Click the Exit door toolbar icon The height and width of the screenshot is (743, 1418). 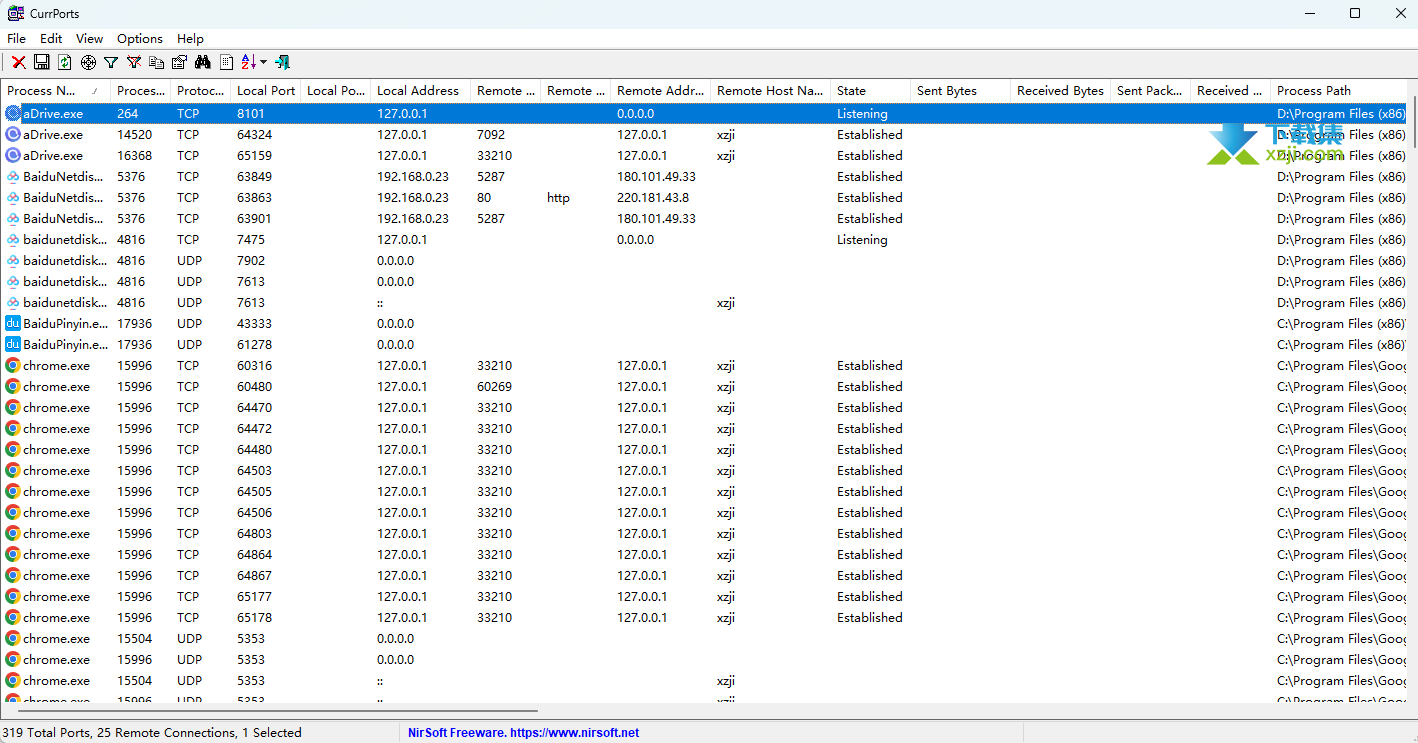(283, 62)
